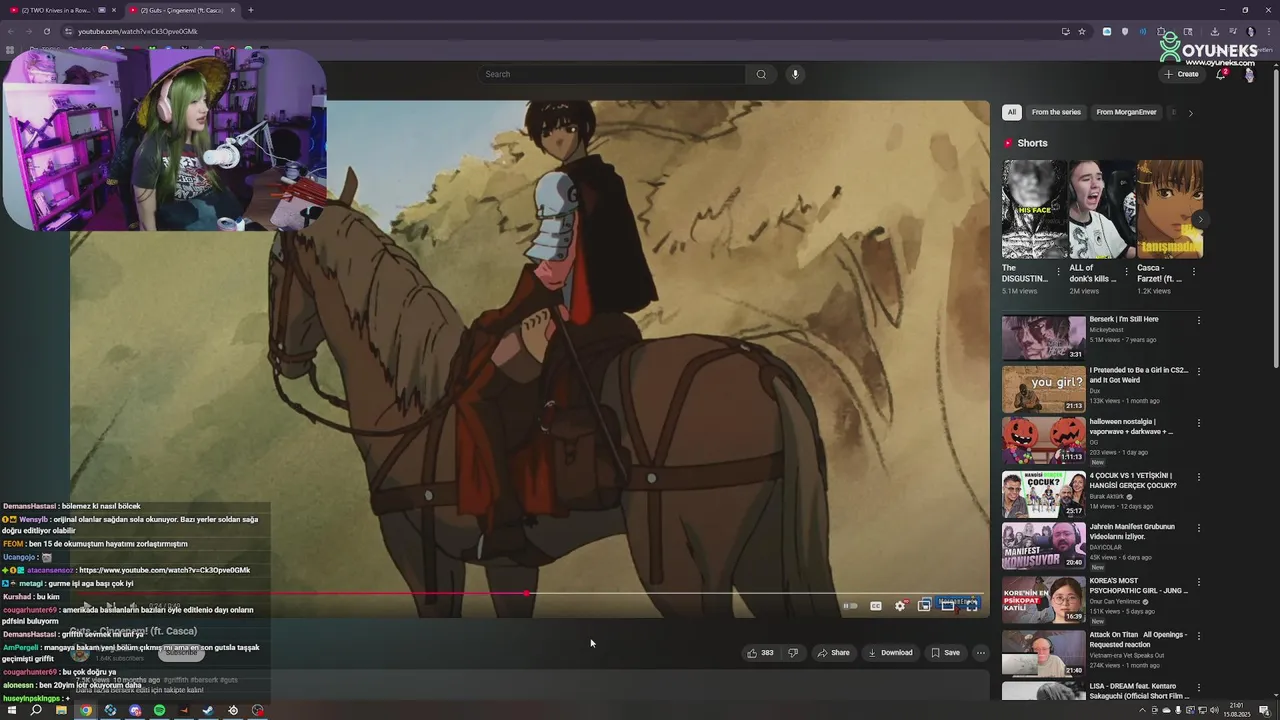Open Chrome three-dot menu
The height and width of the screenshot is (720, 1280).
click(1269, 31)
